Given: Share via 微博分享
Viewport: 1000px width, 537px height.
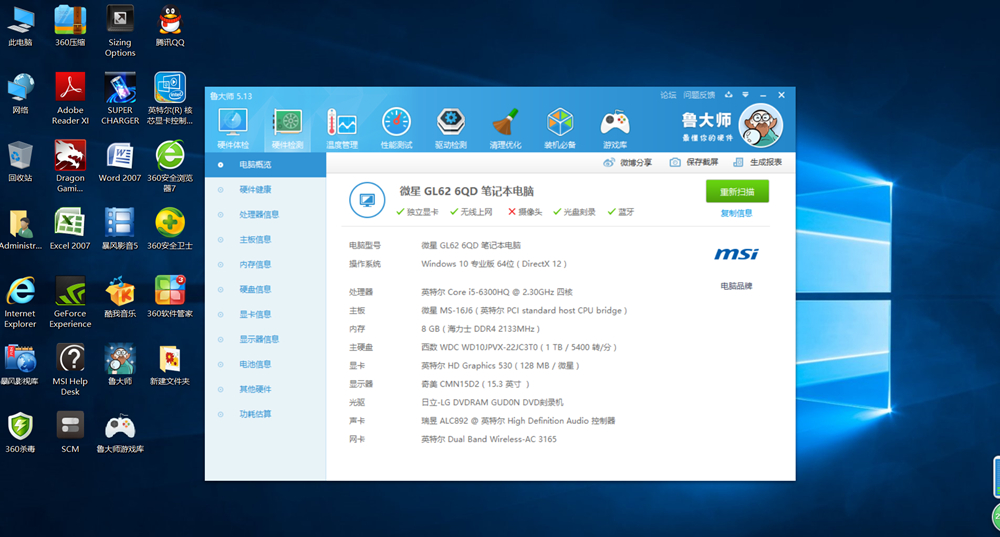Looking at the screenshot, I should pyautogui.click(x=628, y=163).
